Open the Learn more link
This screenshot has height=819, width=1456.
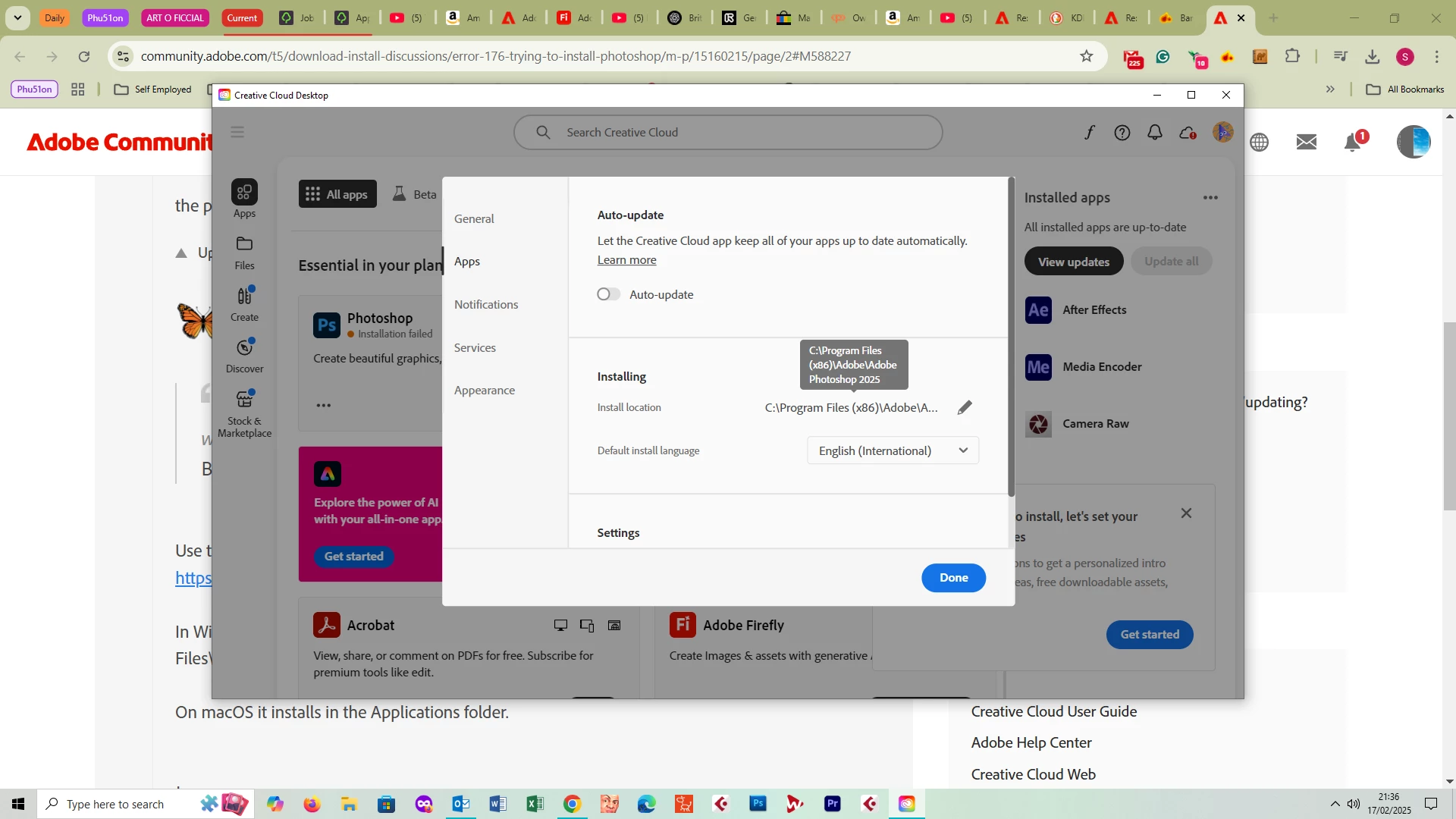(626, 260)
